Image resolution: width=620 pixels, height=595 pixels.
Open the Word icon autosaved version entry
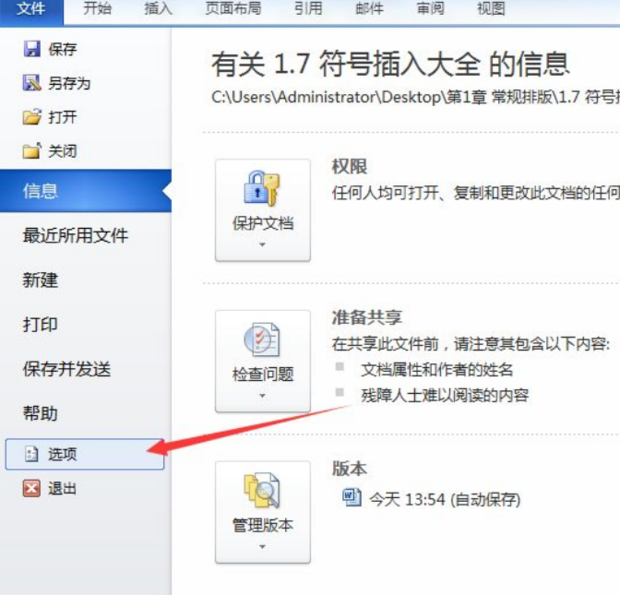pos(352,498)
